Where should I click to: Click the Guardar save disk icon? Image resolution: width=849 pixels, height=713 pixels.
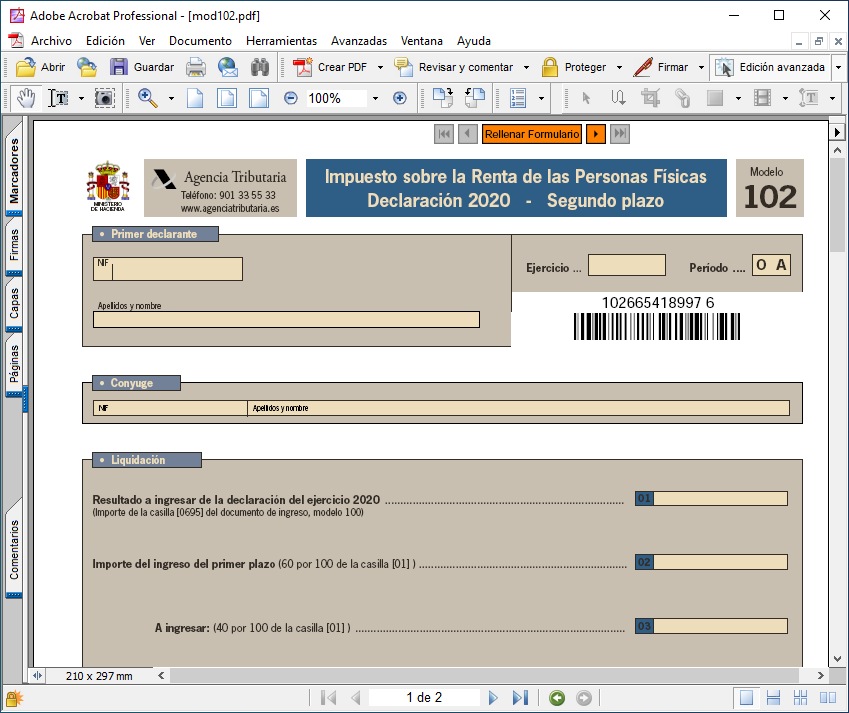[119, 67]
